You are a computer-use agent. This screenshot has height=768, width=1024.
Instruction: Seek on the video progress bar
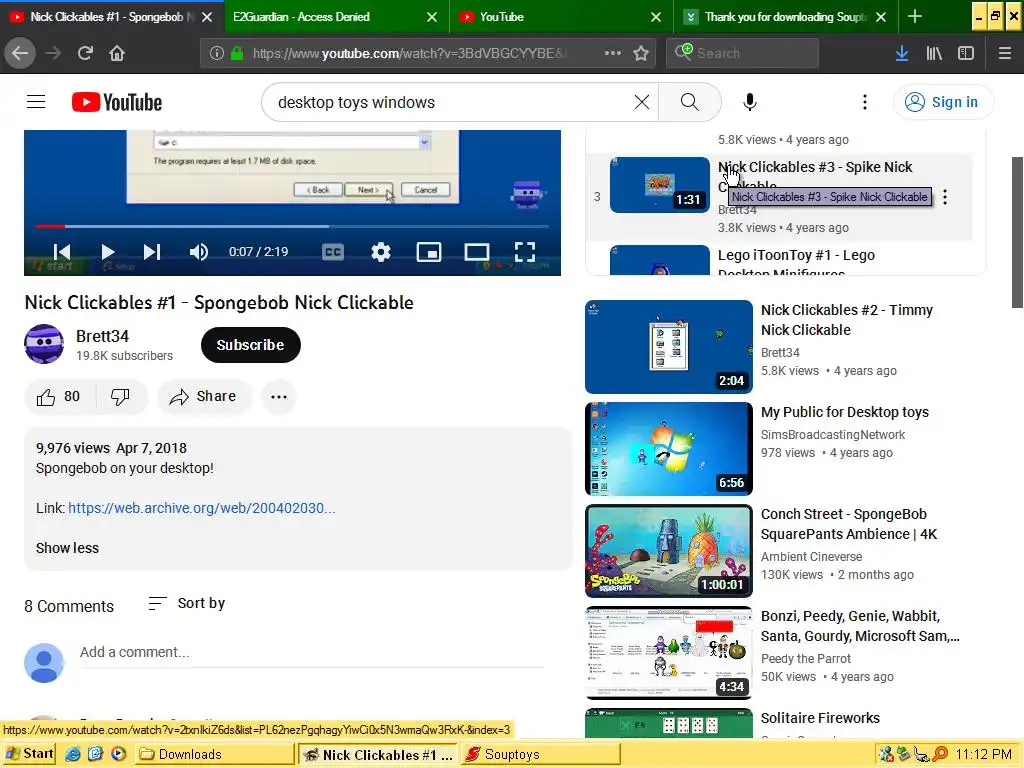[293, 227]
